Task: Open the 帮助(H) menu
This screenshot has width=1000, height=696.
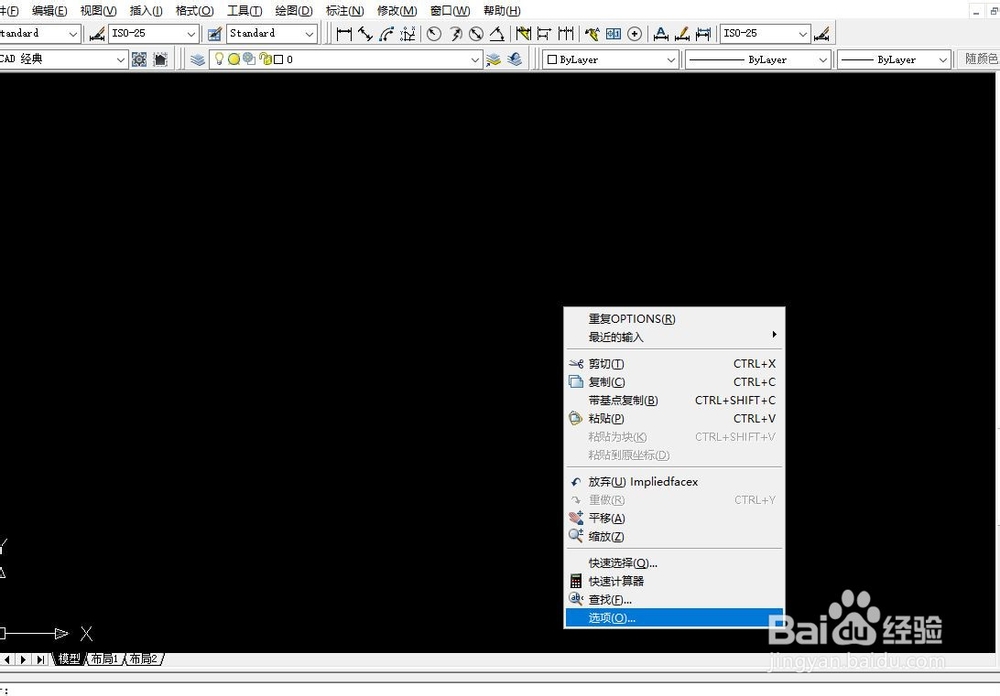Action: tap(501, 11)
